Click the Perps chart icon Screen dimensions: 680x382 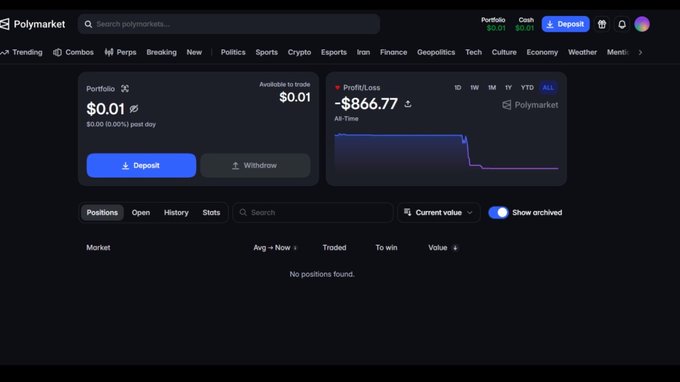109,52
